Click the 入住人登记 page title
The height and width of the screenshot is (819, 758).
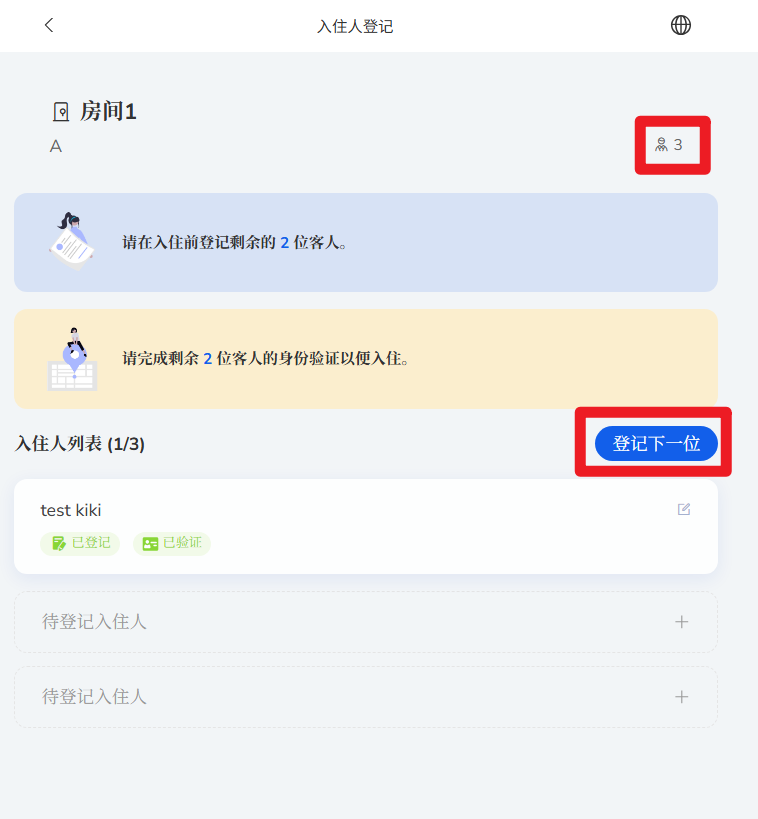click(355, 26)
